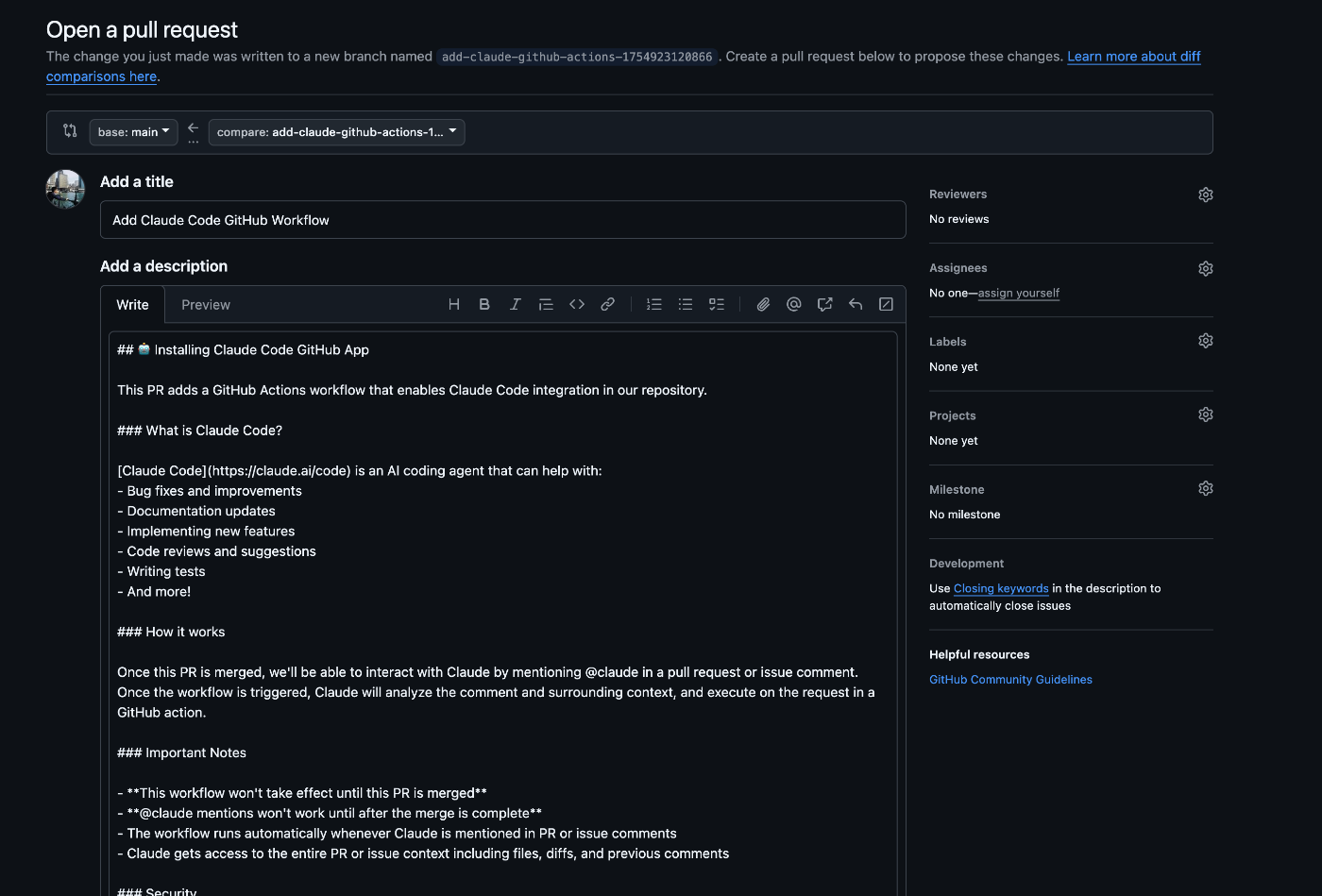1322x896 pixels.
Task: Click the '### What is Claude Code?' line
Action: coord(199,431)
